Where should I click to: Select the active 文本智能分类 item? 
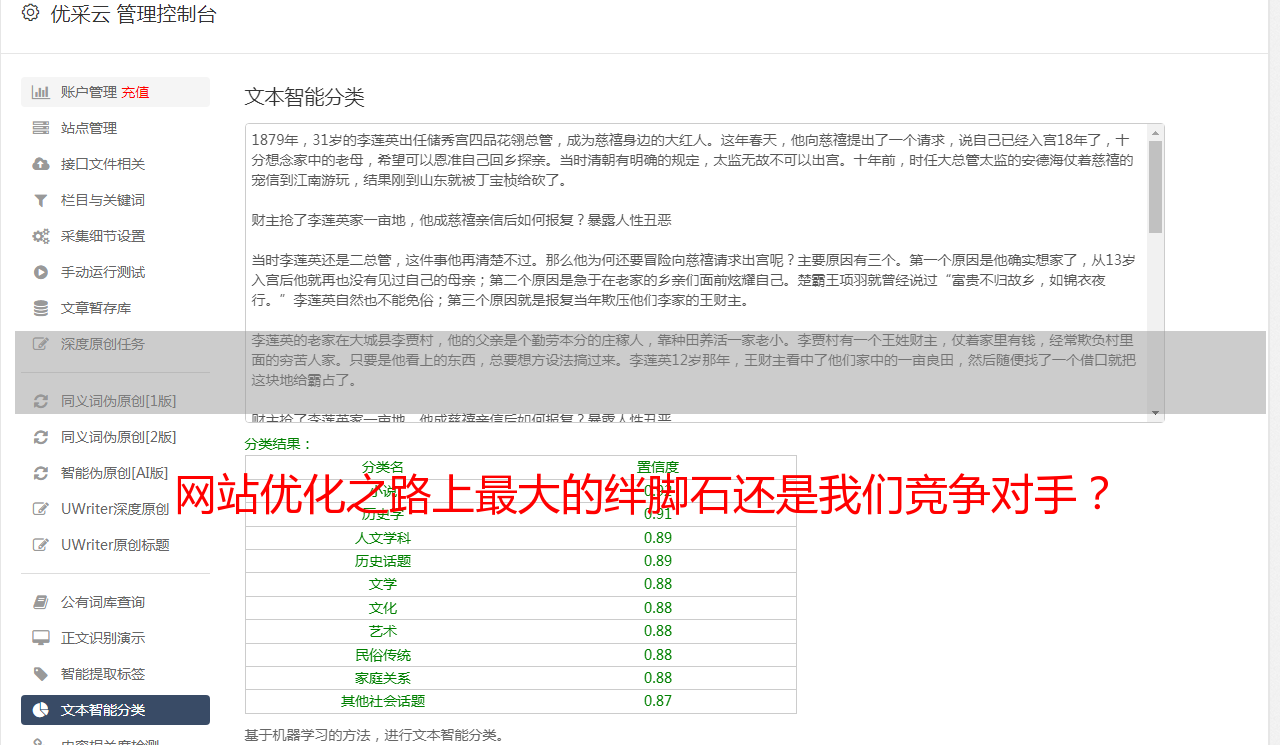point(115,710)
